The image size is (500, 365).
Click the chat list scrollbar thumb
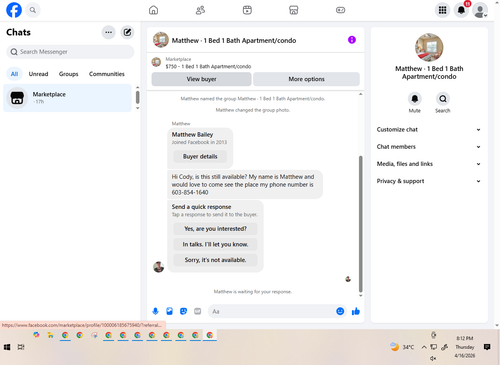137,97
